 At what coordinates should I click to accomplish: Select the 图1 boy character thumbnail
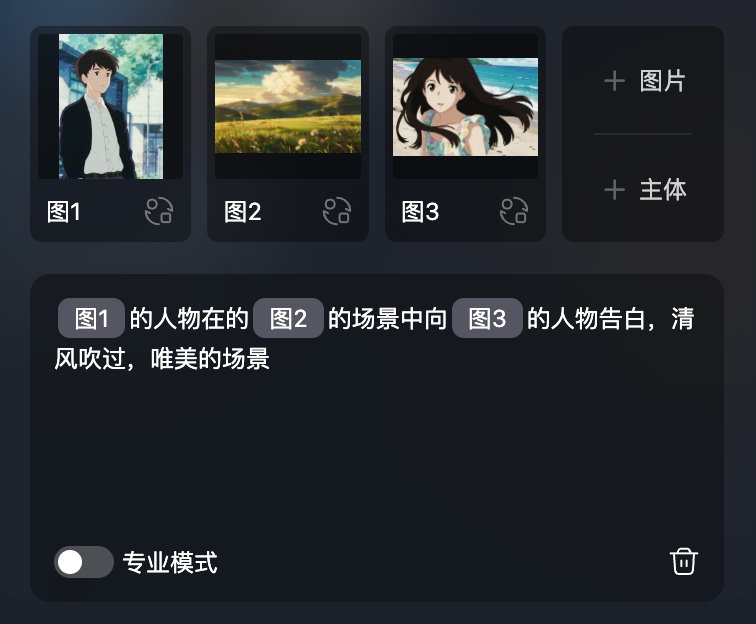click(x=110, y=106)
